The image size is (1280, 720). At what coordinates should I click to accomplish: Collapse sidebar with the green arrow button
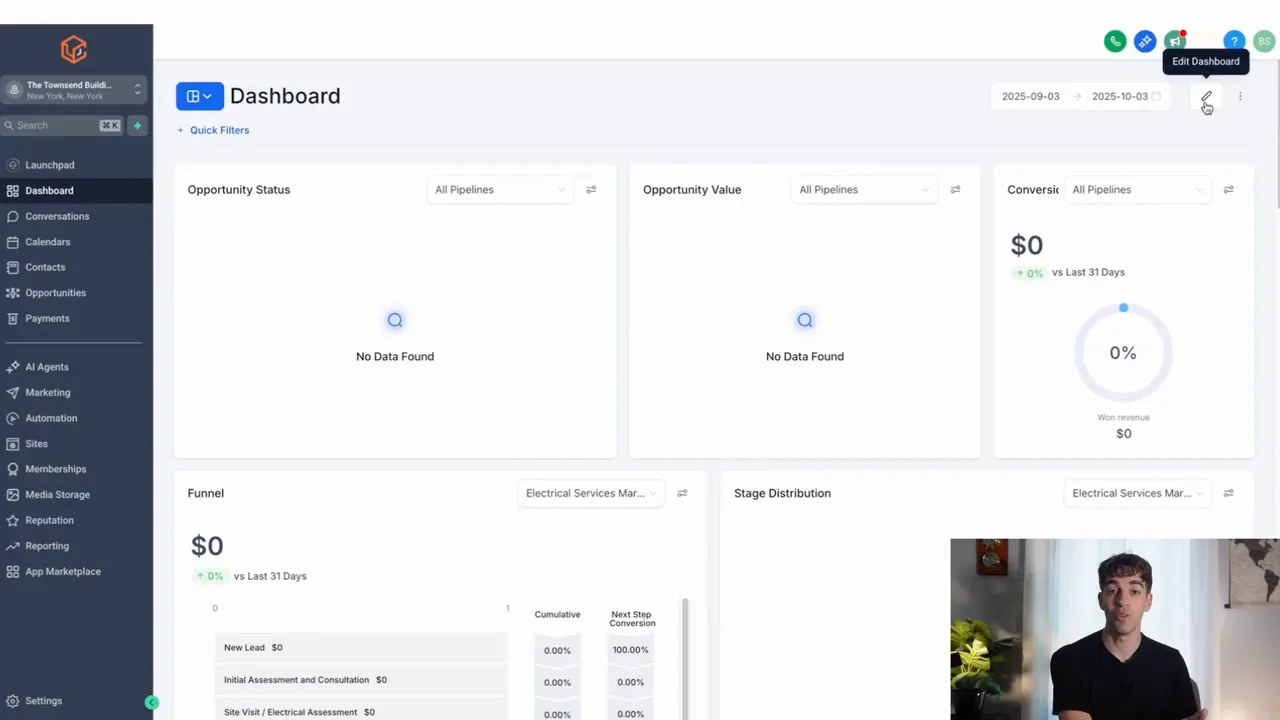[151, 703]
